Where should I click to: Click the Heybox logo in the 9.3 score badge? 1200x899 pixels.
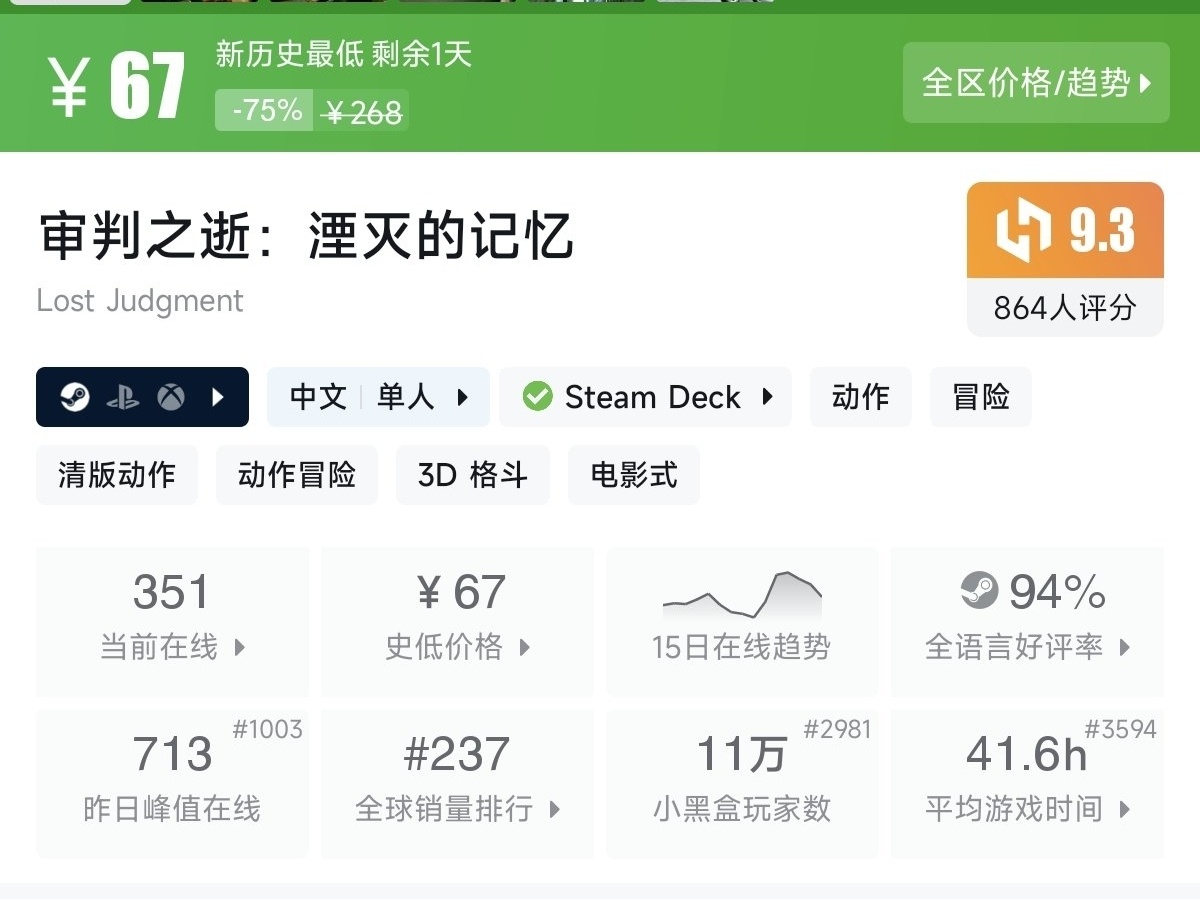1023,230
